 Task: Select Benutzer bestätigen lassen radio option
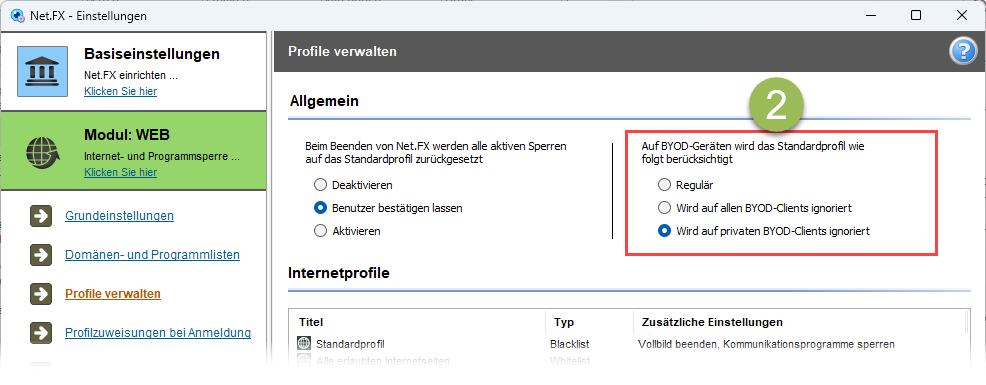320,208
